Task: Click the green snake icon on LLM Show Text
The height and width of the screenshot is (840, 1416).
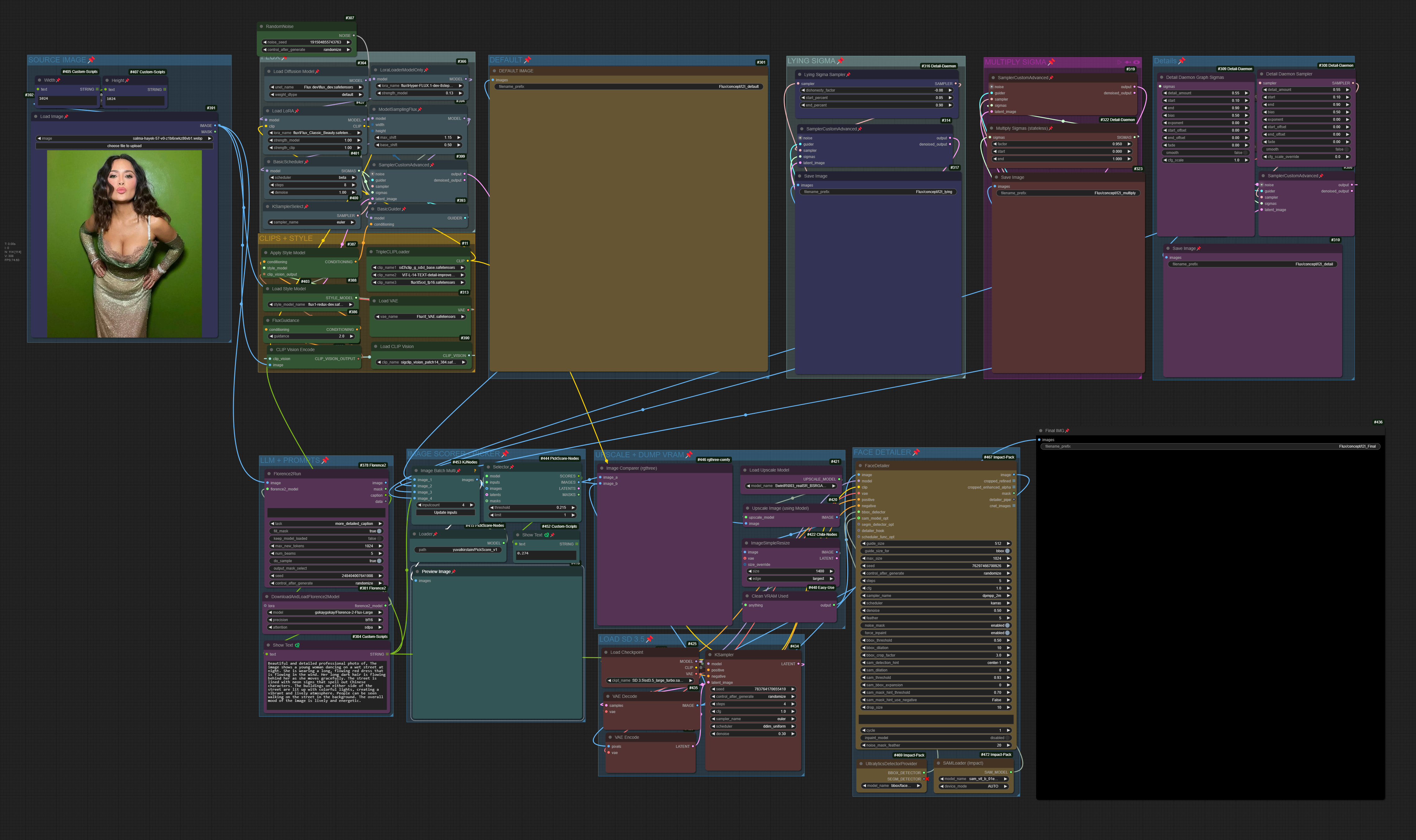Action: pyautogui.click(x=297, y=645)
